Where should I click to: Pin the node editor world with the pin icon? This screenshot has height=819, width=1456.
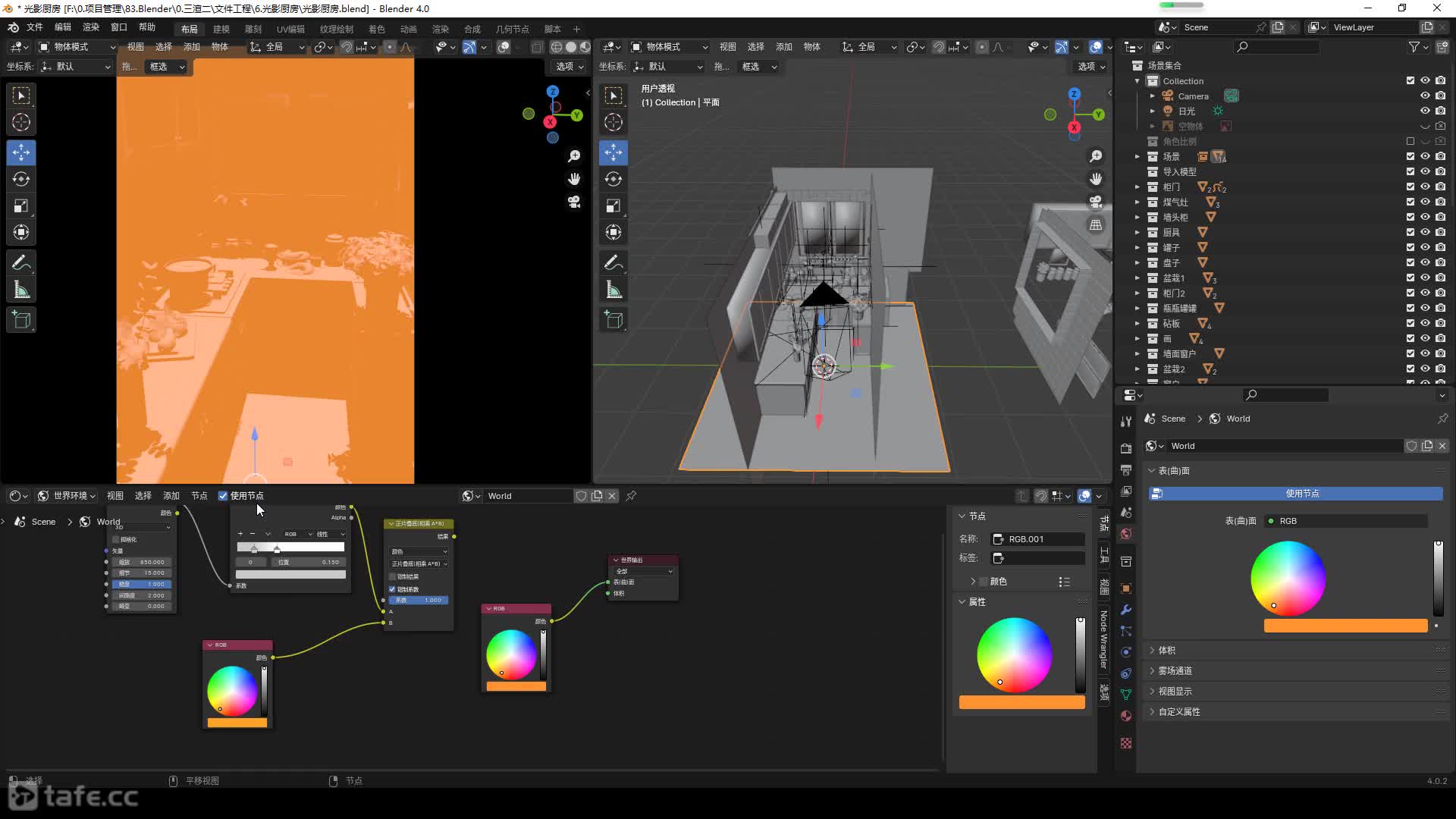631,496
